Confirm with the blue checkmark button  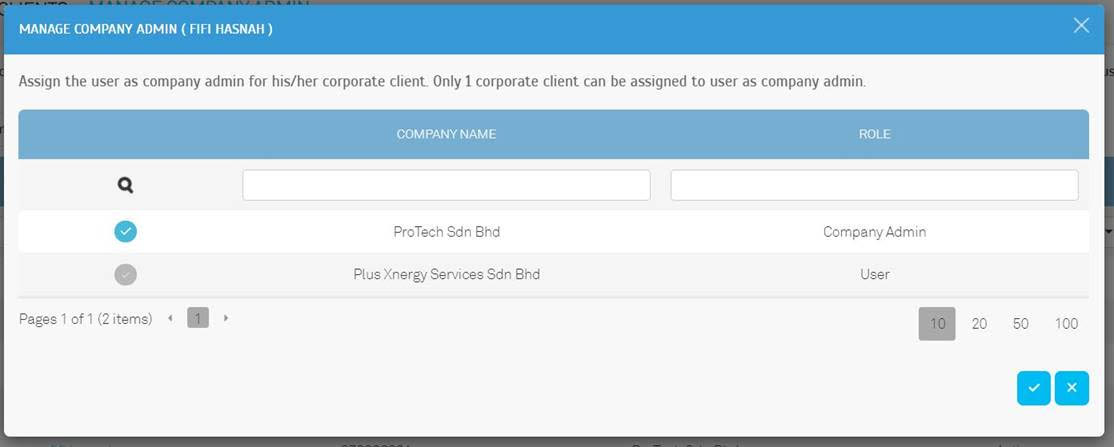click(1034, 388)
